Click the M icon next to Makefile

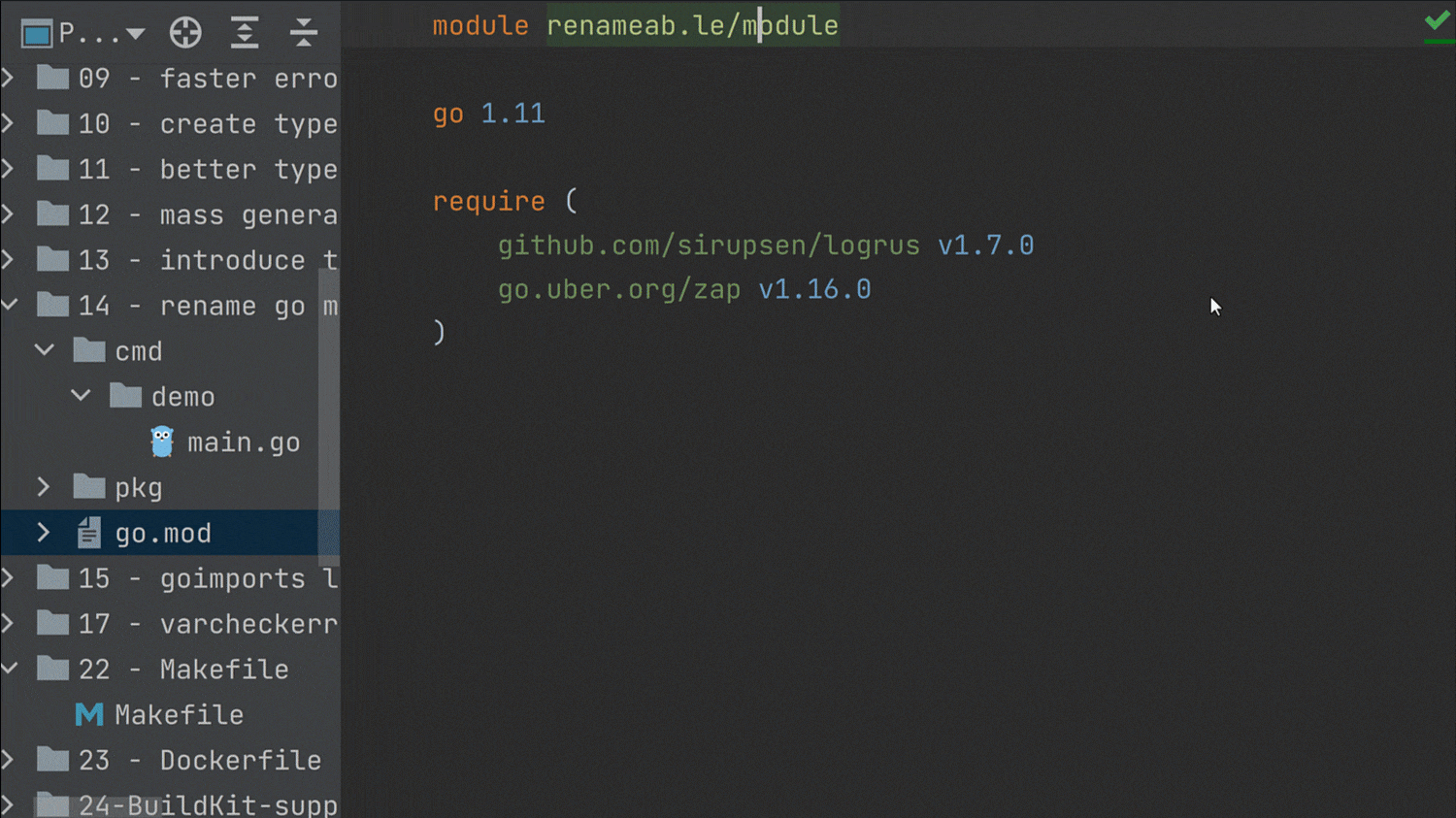point(88,714)
